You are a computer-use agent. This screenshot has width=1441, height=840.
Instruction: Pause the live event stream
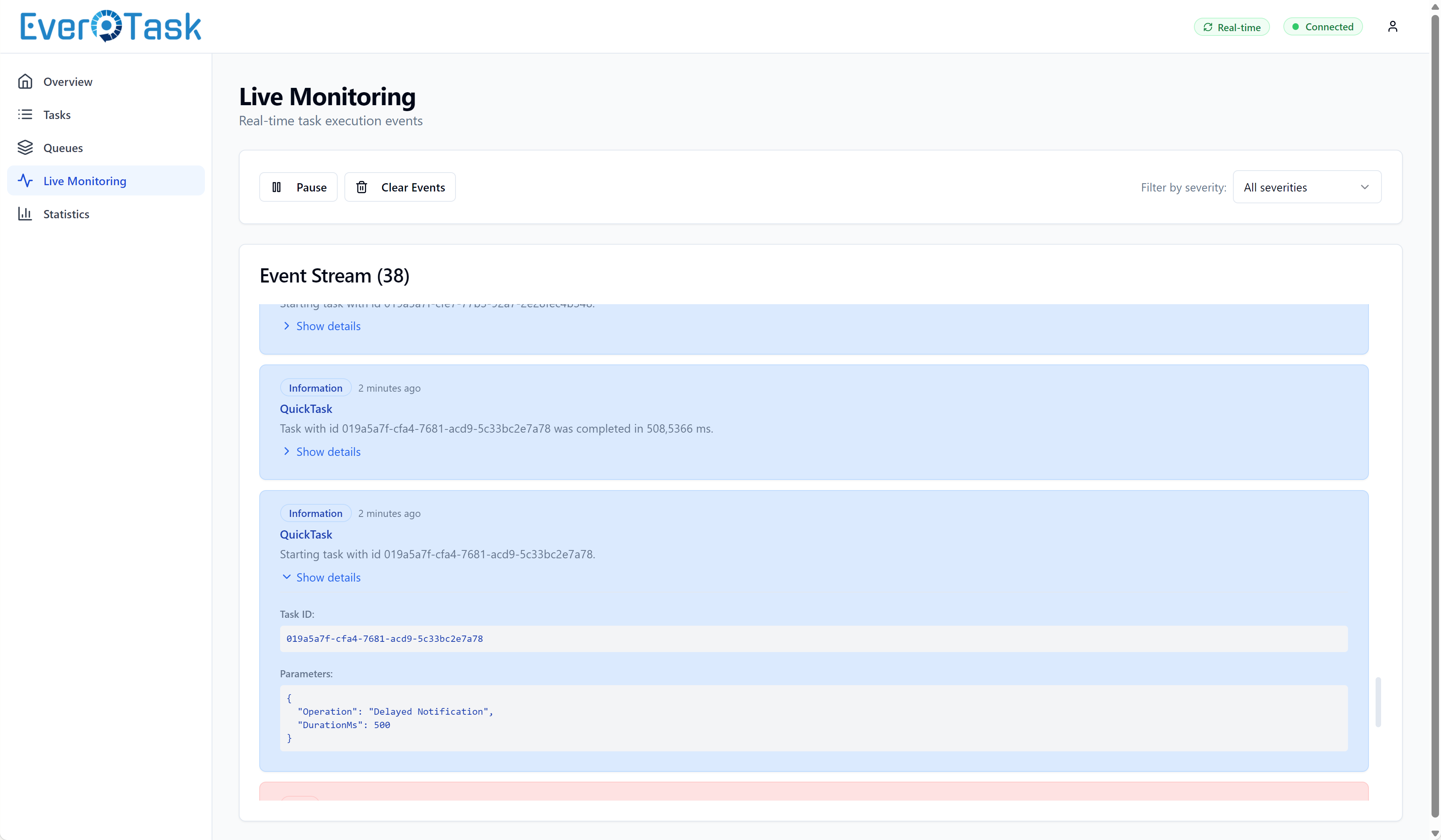click(298, 187)
